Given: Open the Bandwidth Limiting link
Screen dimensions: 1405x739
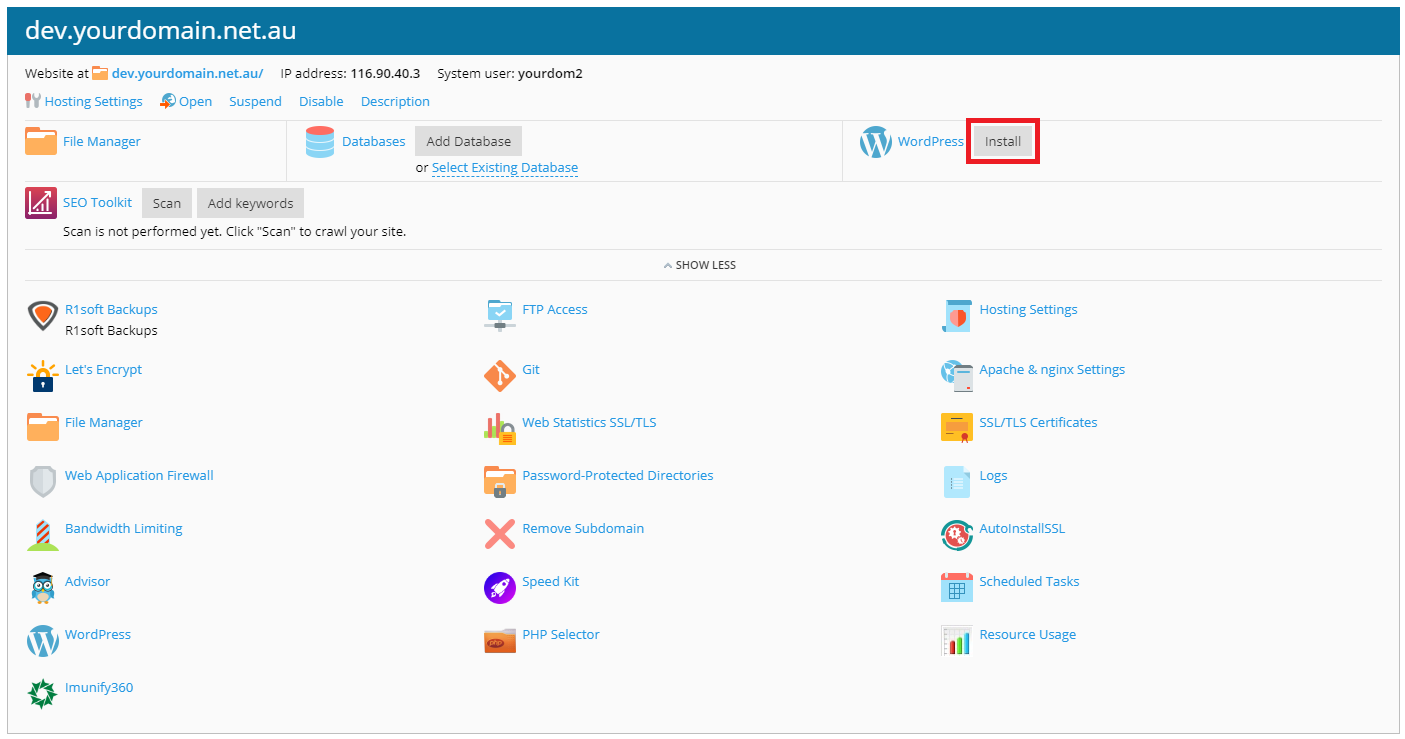Looking at the screenshot, I should click(124, 528).
